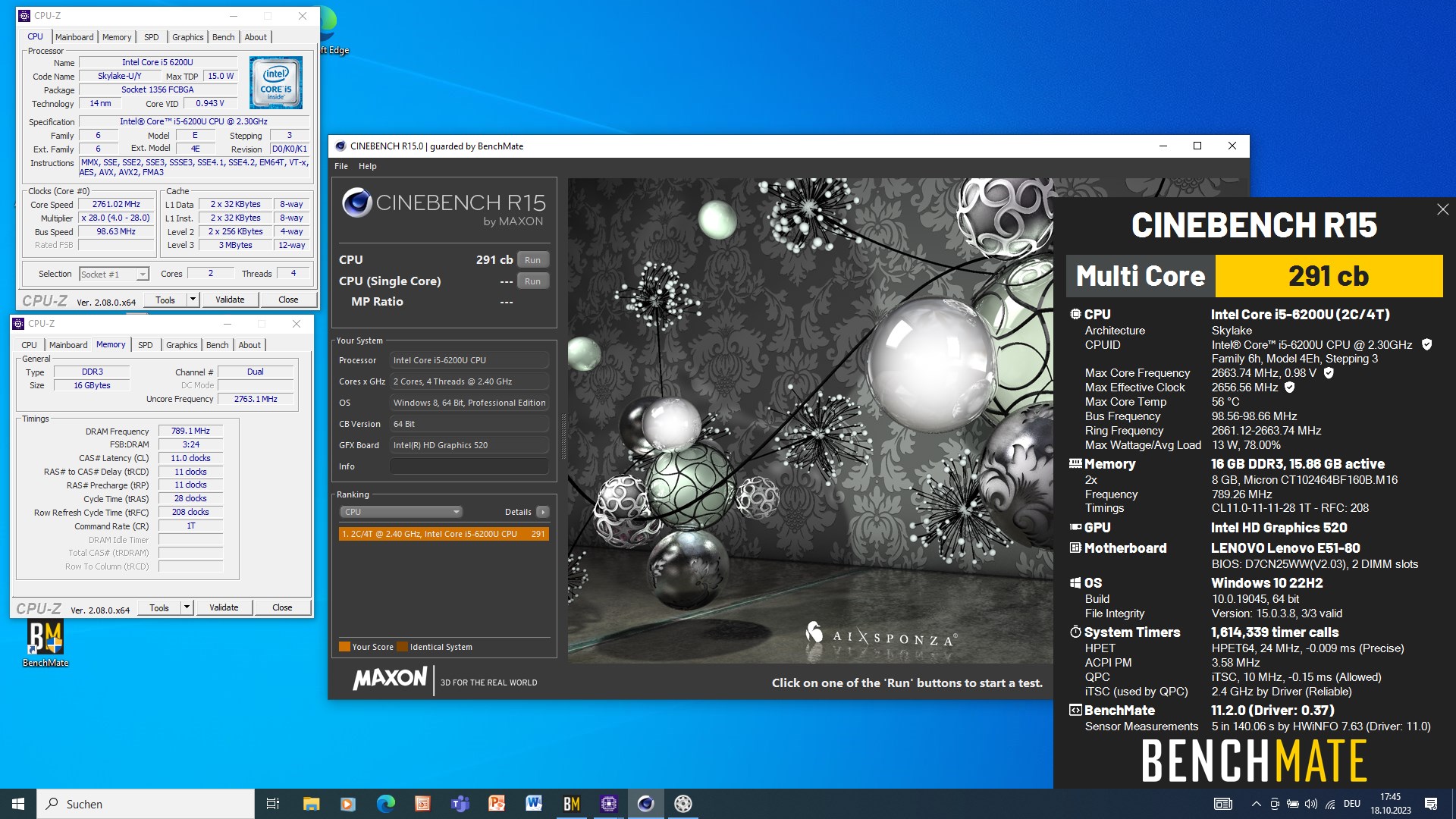Open the notification center
The width and height of the screenshot is (1456, 819).
click(x=1431, y=804)
